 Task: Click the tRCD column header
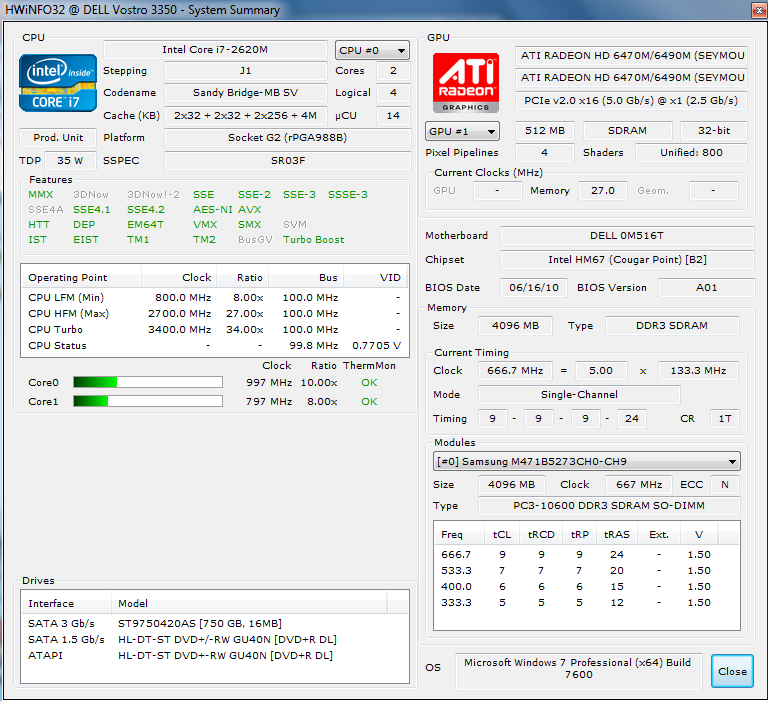(x=541, y=534)
